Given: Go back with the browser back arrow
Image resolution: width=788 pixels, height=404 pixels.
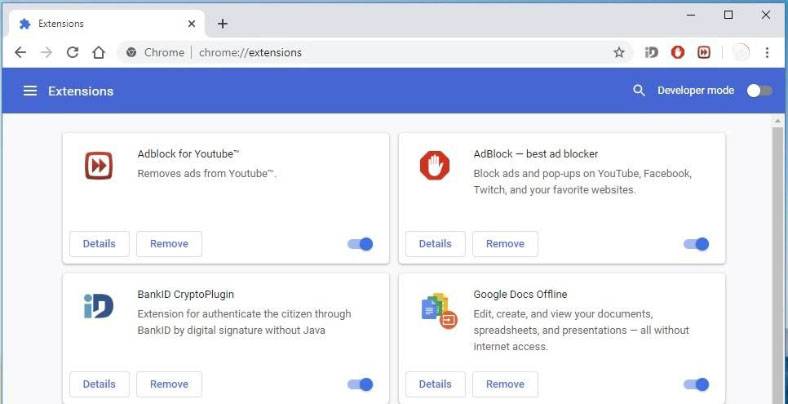Looking at the screenshot, I should [x=20, y=52].
